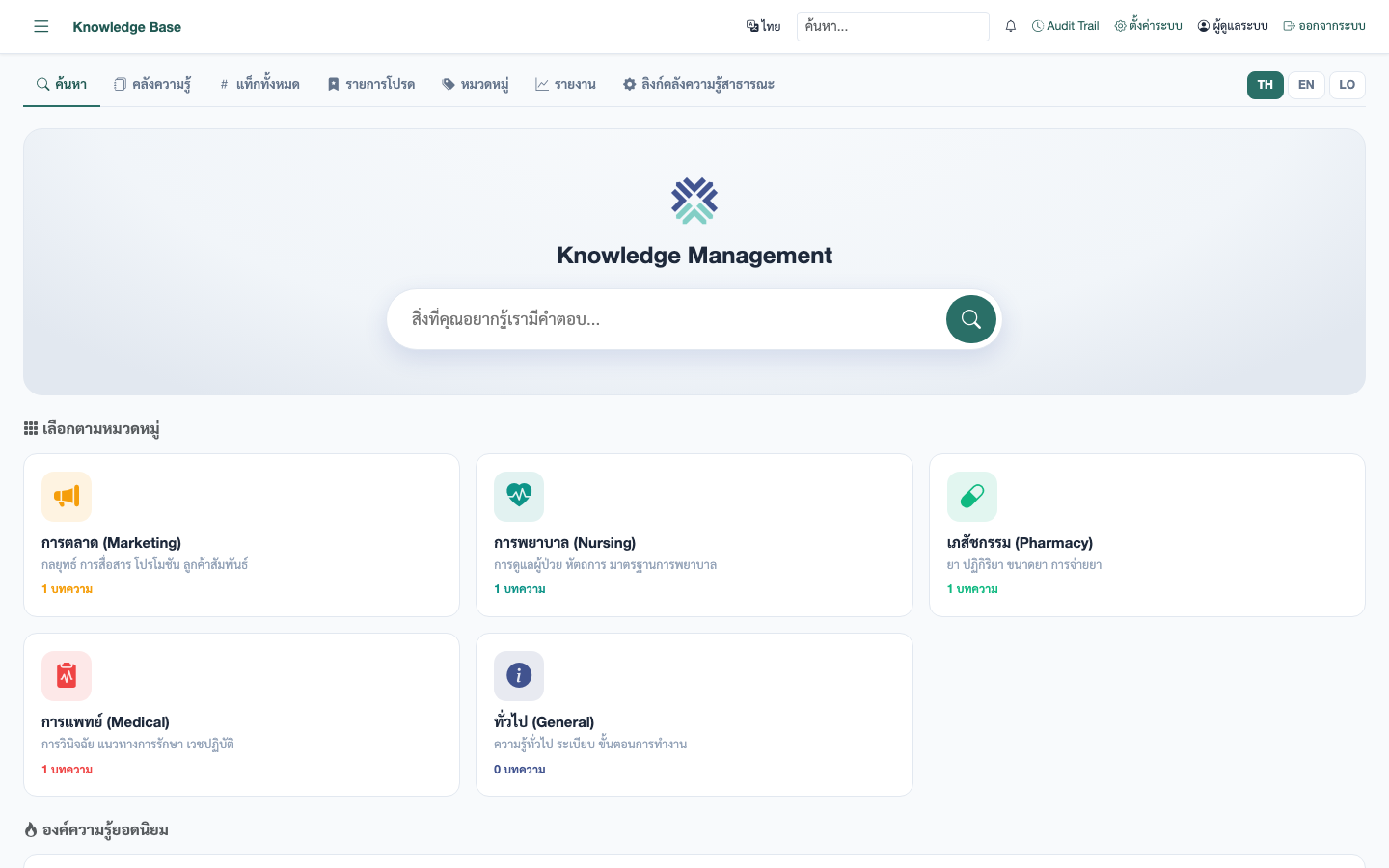Open ตั้งค่าระบบ system settings

point(1148,26)
